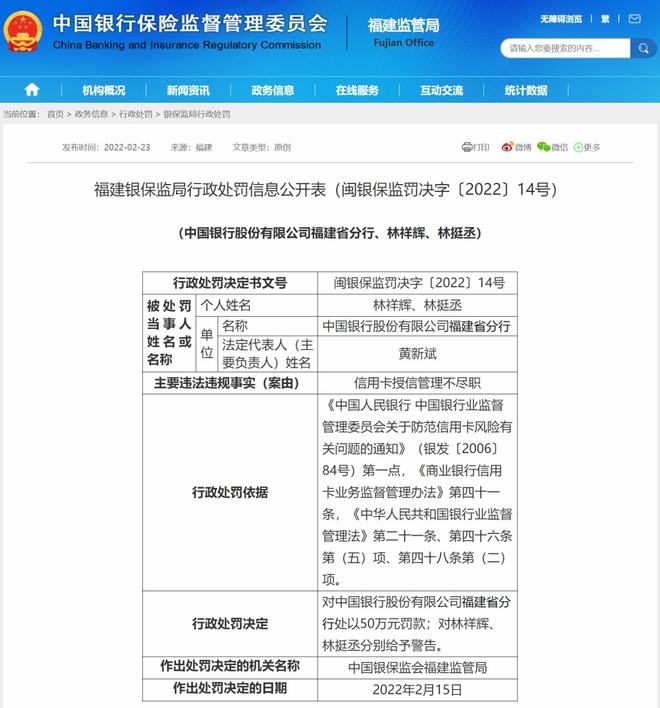The height and width of the screenshot is (708, 660).
Task: Click cell 中国银行股份有限公司福建省分行
Action: tap(416, 326)
